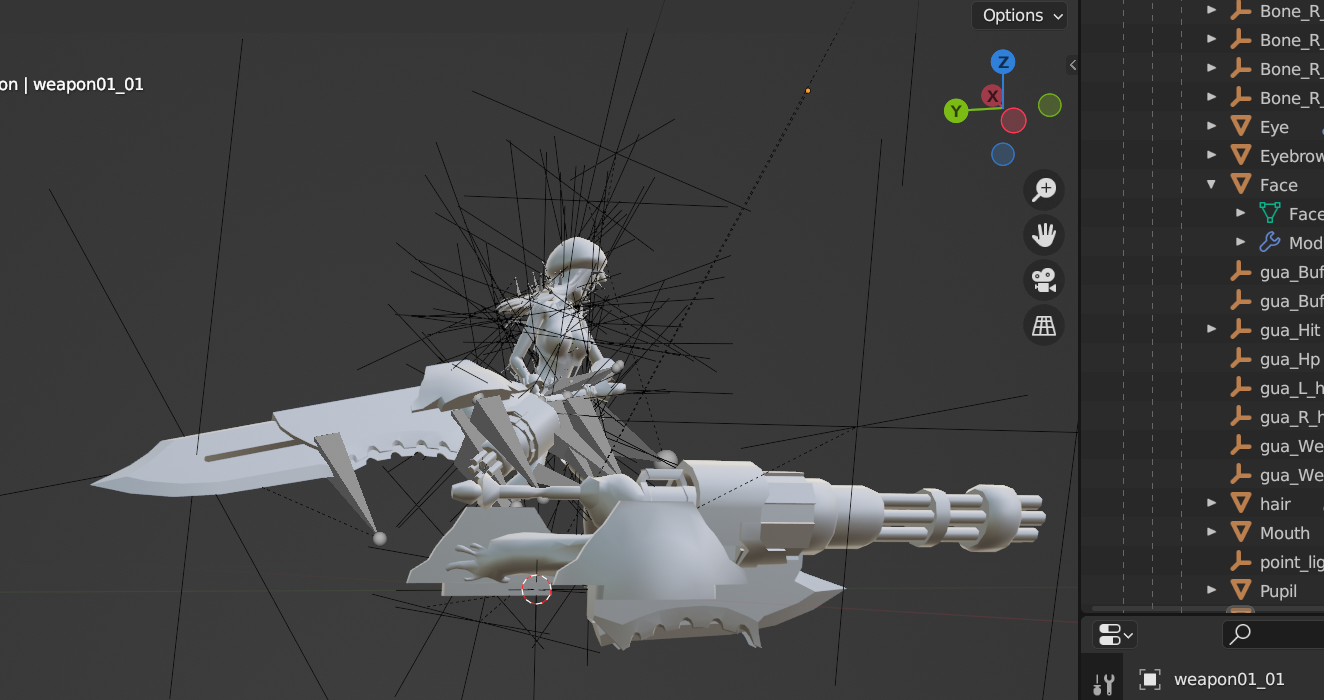Viewport: 1324px width, 700px height.
Task: Click the hair object triangle icon
Action: pos(1241,504)
